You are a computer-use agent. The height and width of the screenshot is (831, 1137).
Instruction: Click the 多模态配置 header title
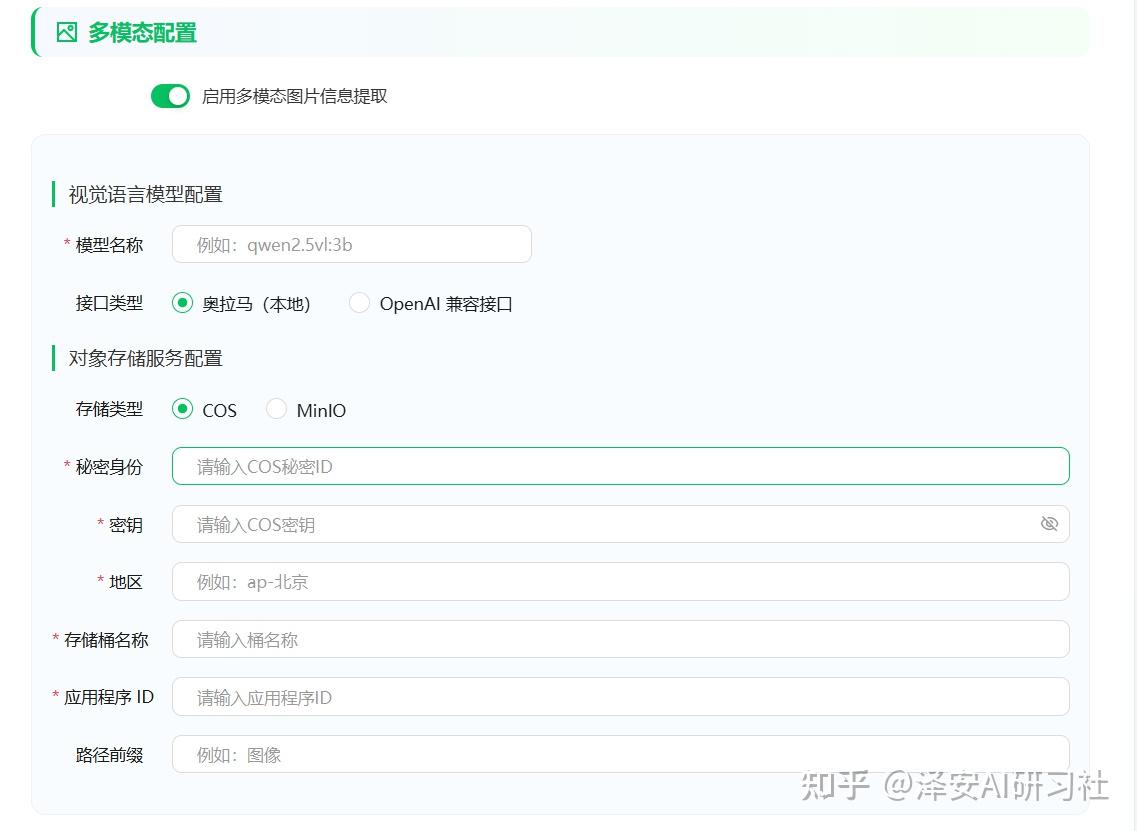click(142, 32)
